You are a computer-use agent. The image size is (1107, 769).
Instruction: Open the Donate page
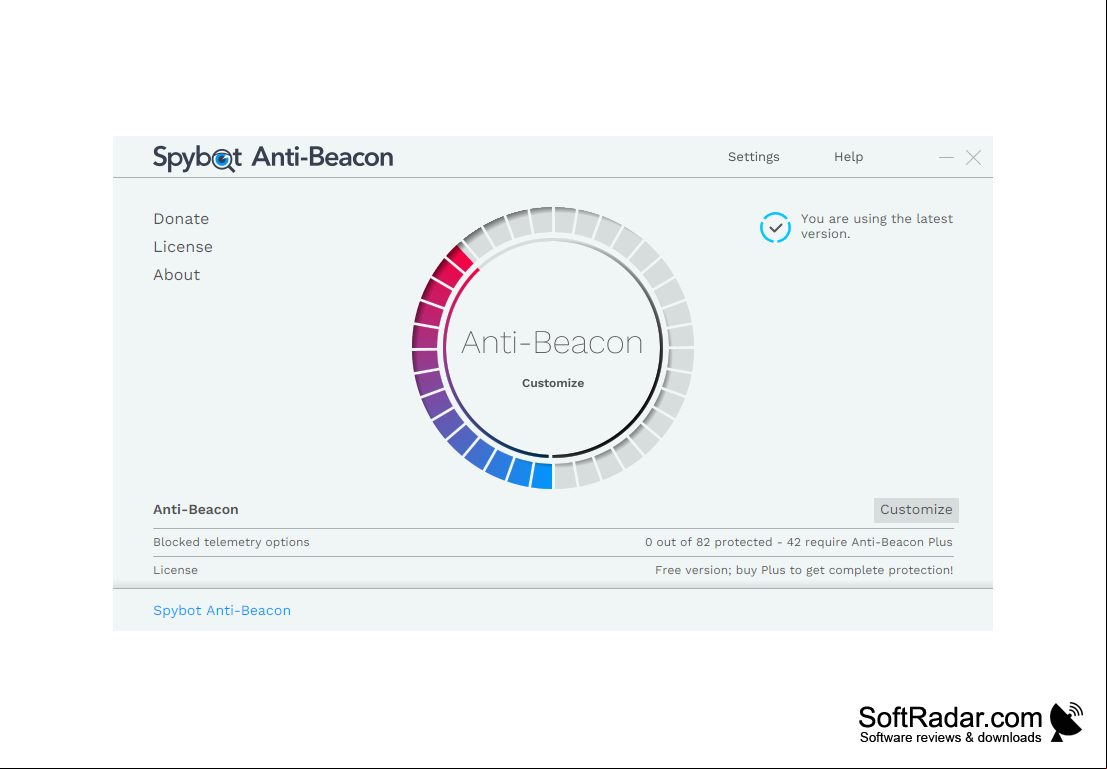click(x=181, y=219)
